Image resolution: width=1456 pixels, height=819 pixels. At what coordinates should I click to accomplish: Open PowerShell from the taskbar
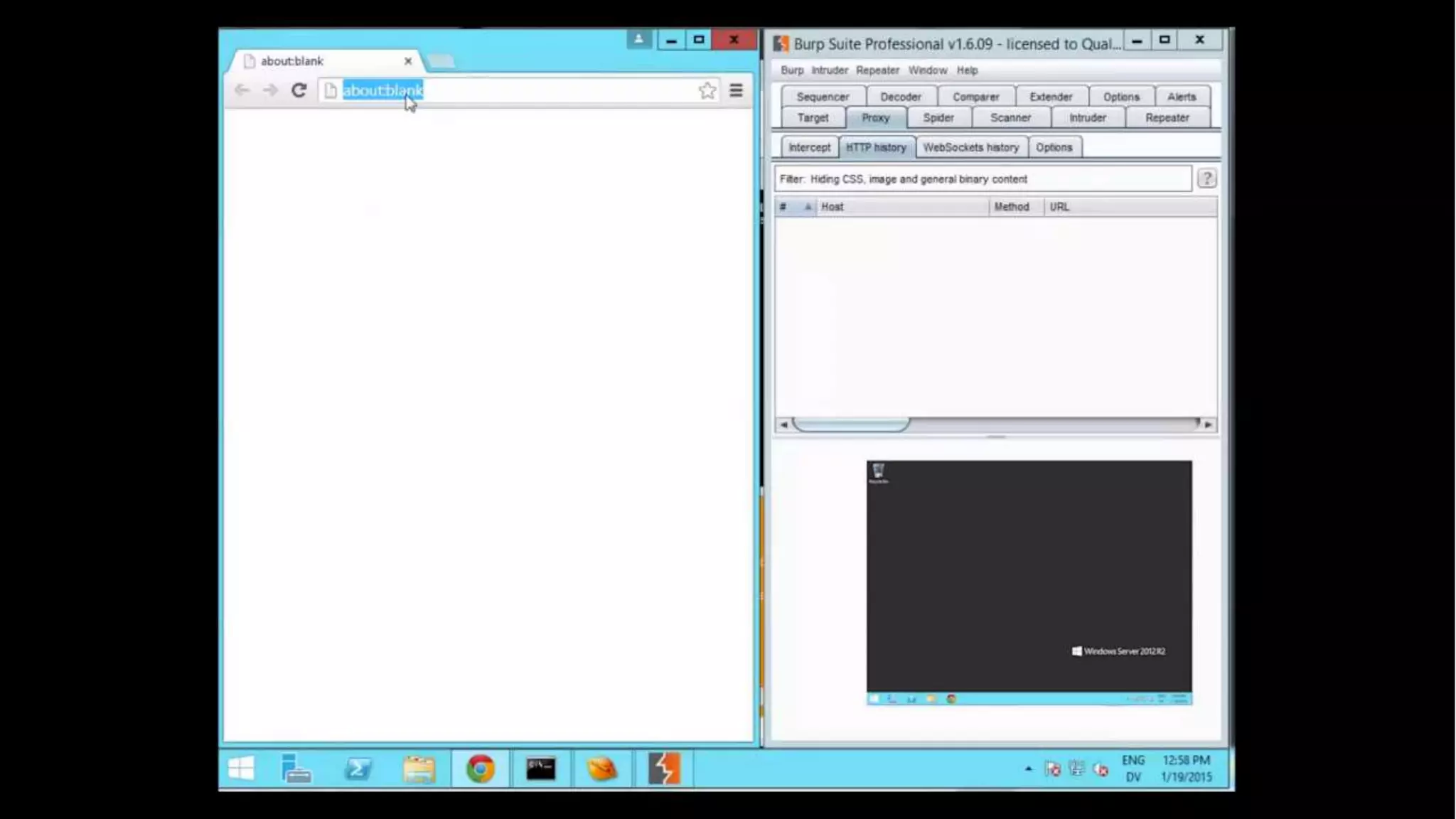coord(358,769)
